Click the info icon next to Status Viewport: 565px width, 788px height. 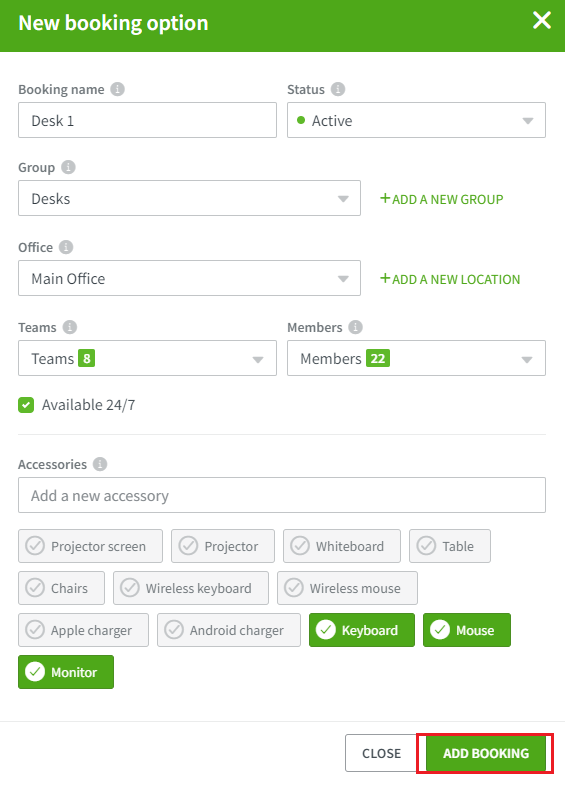[x=338, y=89]
